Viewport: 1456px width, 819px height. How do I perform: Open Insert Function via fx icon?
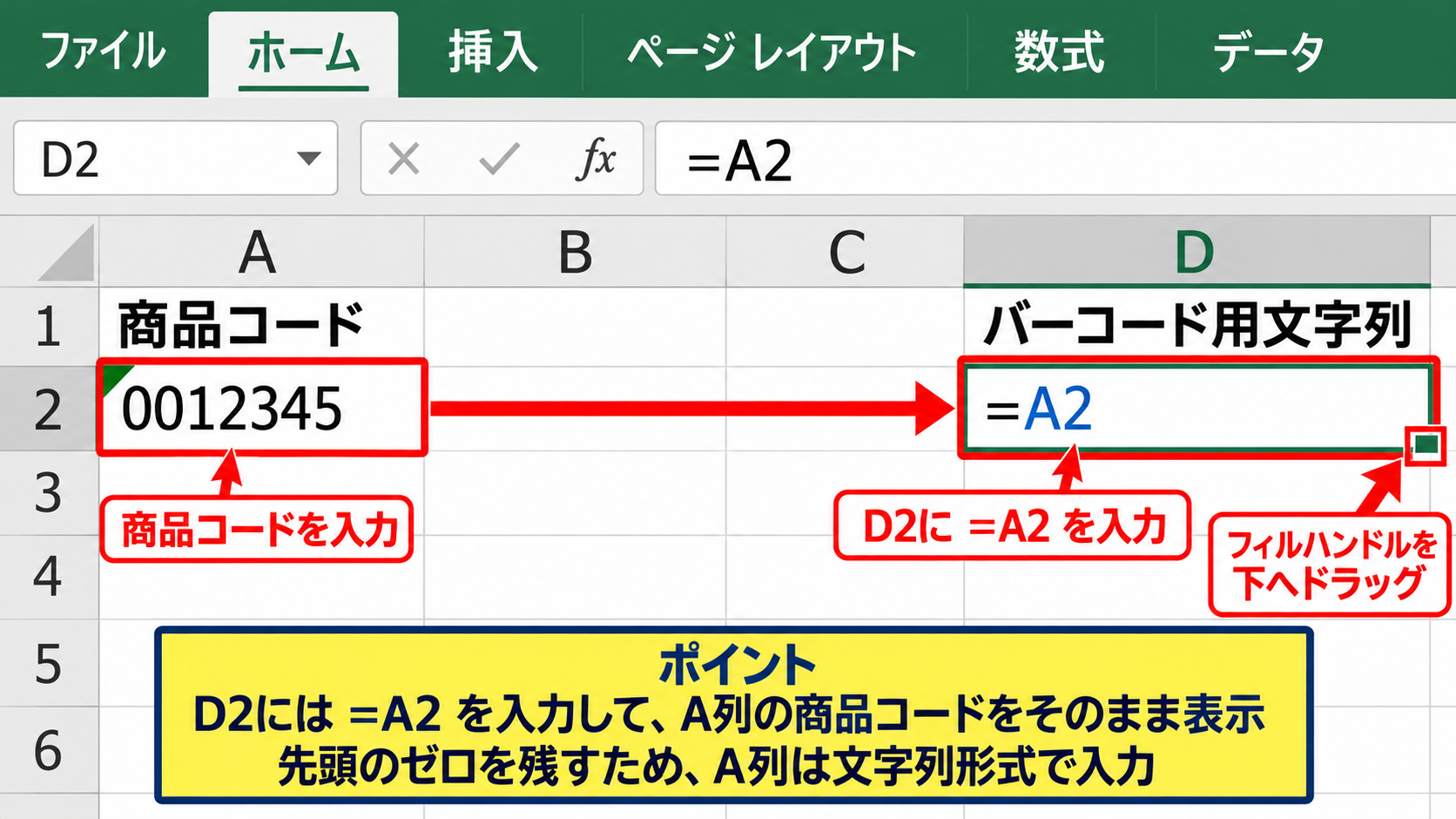point(596,159)
